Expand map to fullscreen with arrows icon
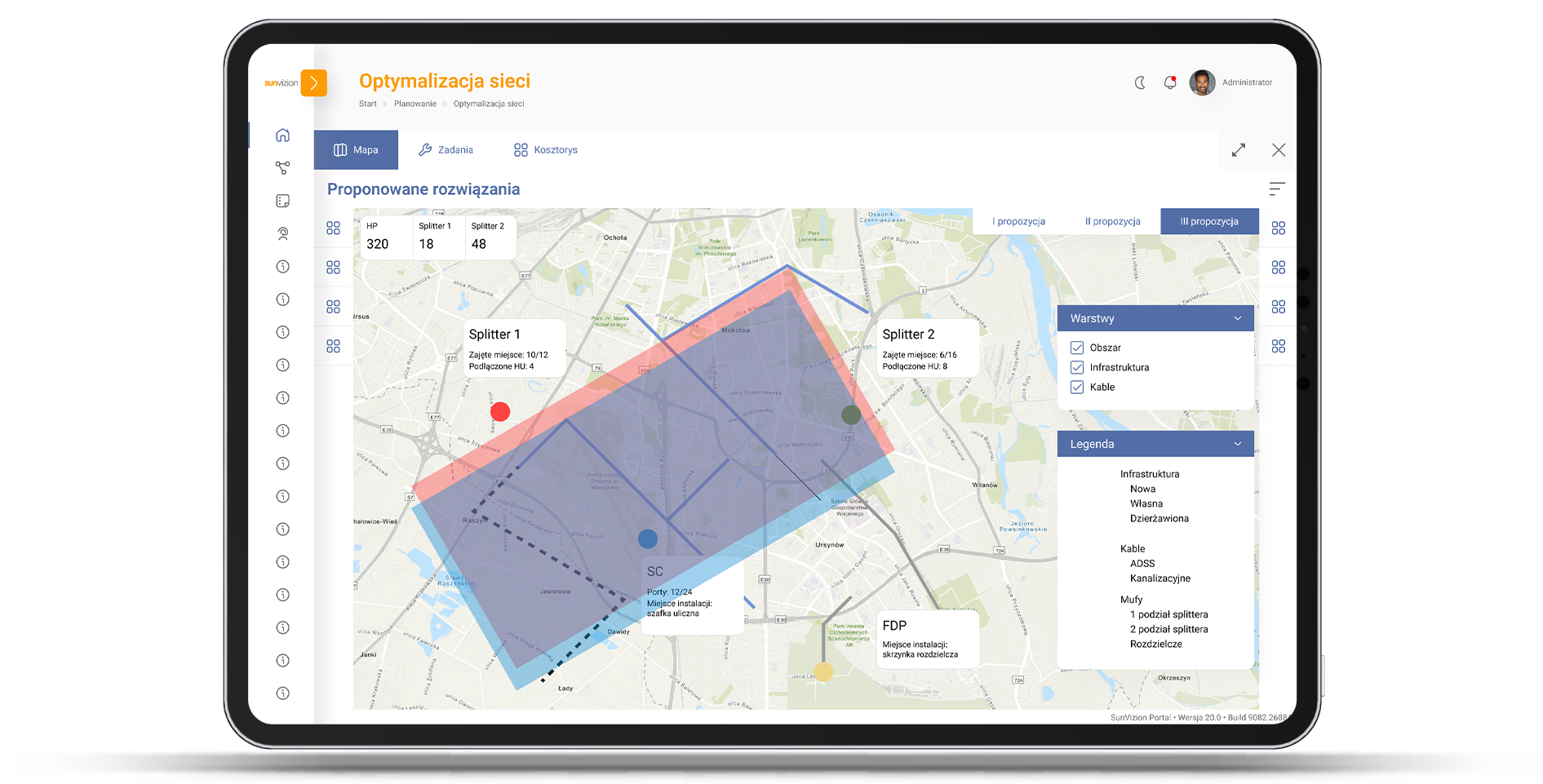The image size is (1543, 784). point(1239,150)
